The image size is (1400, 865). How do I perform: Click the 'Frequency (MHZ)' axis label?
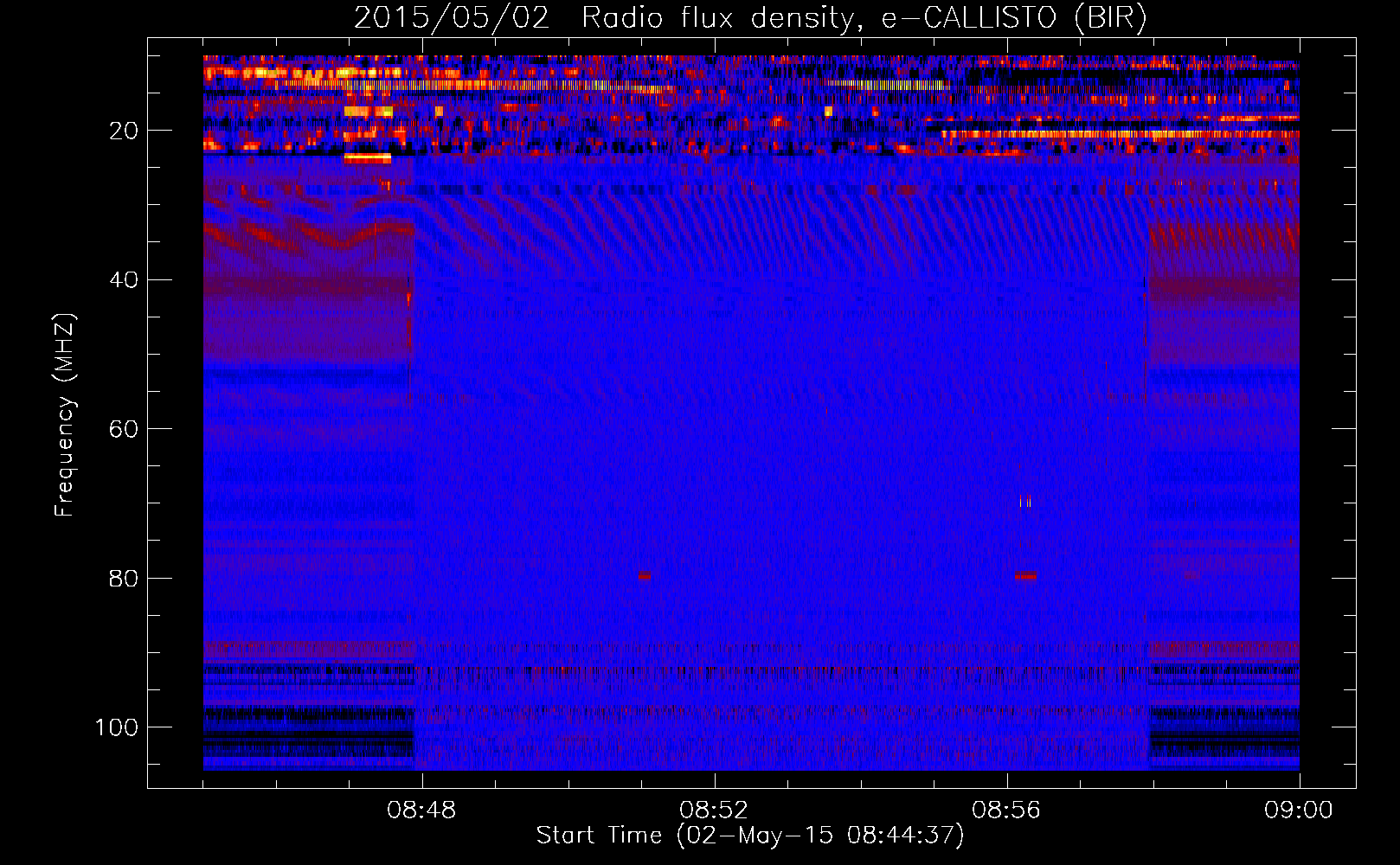(x=64, y=416)
